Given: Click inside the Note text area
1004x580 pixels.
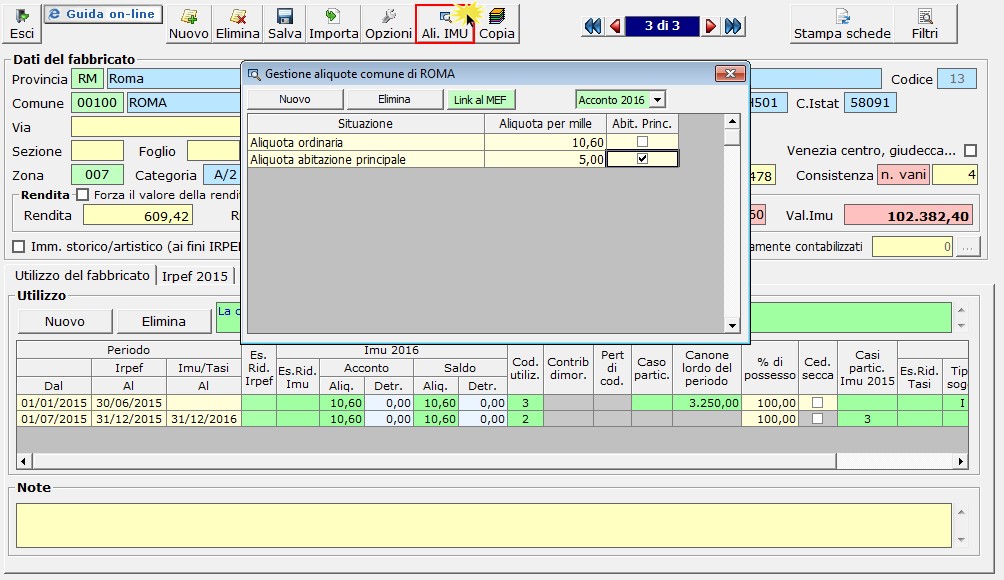Looking at the screenshot, I should (x=483, y=526).
